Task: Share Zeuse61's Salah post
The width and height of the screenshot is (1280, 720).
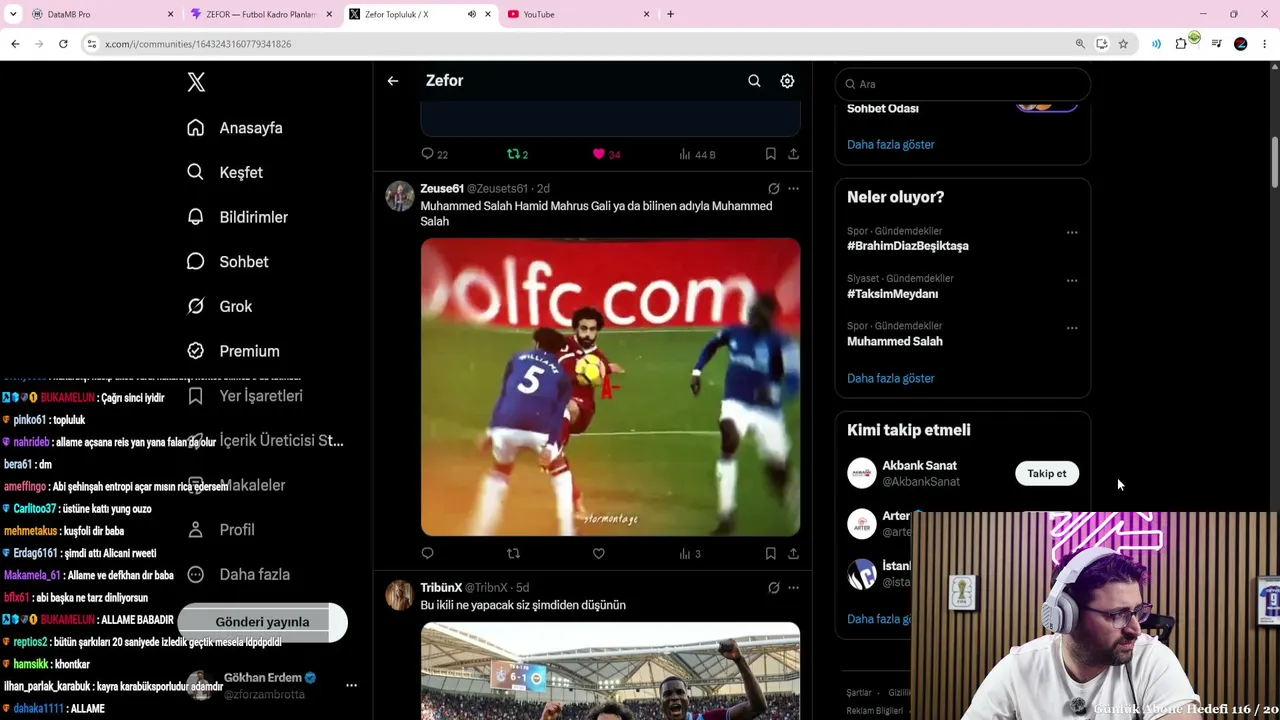Action: click(793, 553)
